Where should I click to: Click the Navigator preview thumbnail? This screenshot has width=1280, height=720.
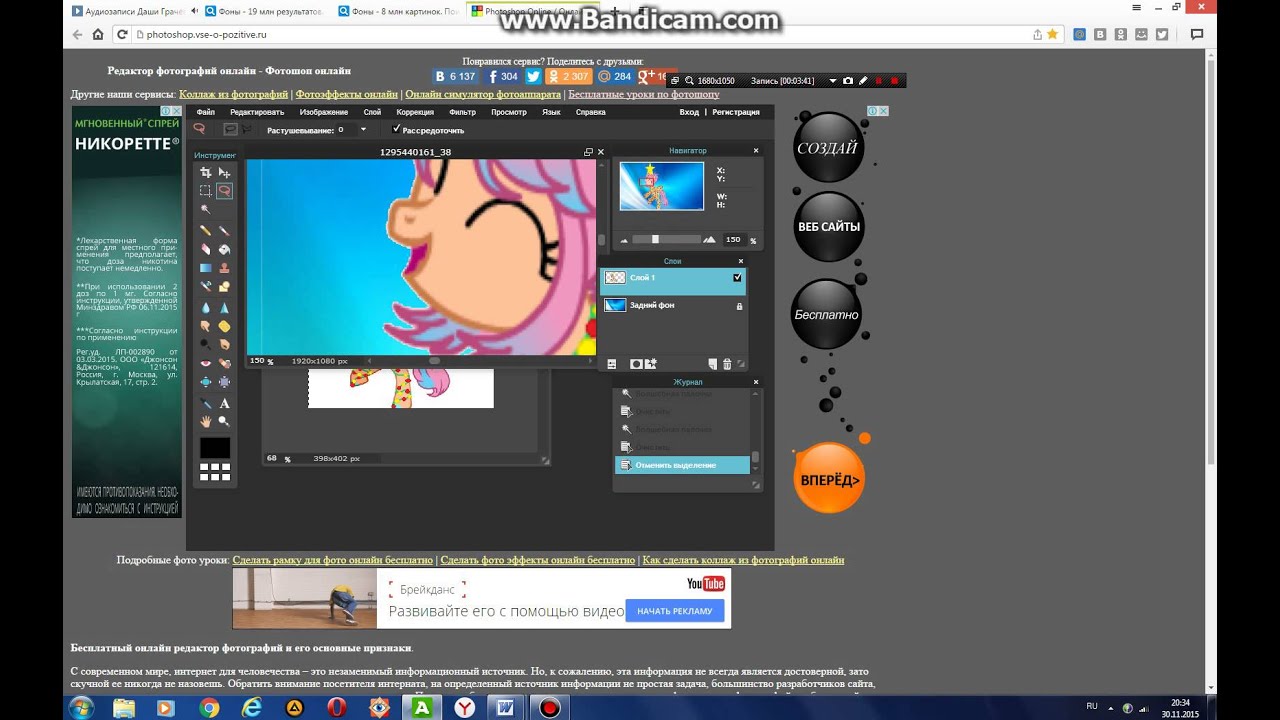661,185
